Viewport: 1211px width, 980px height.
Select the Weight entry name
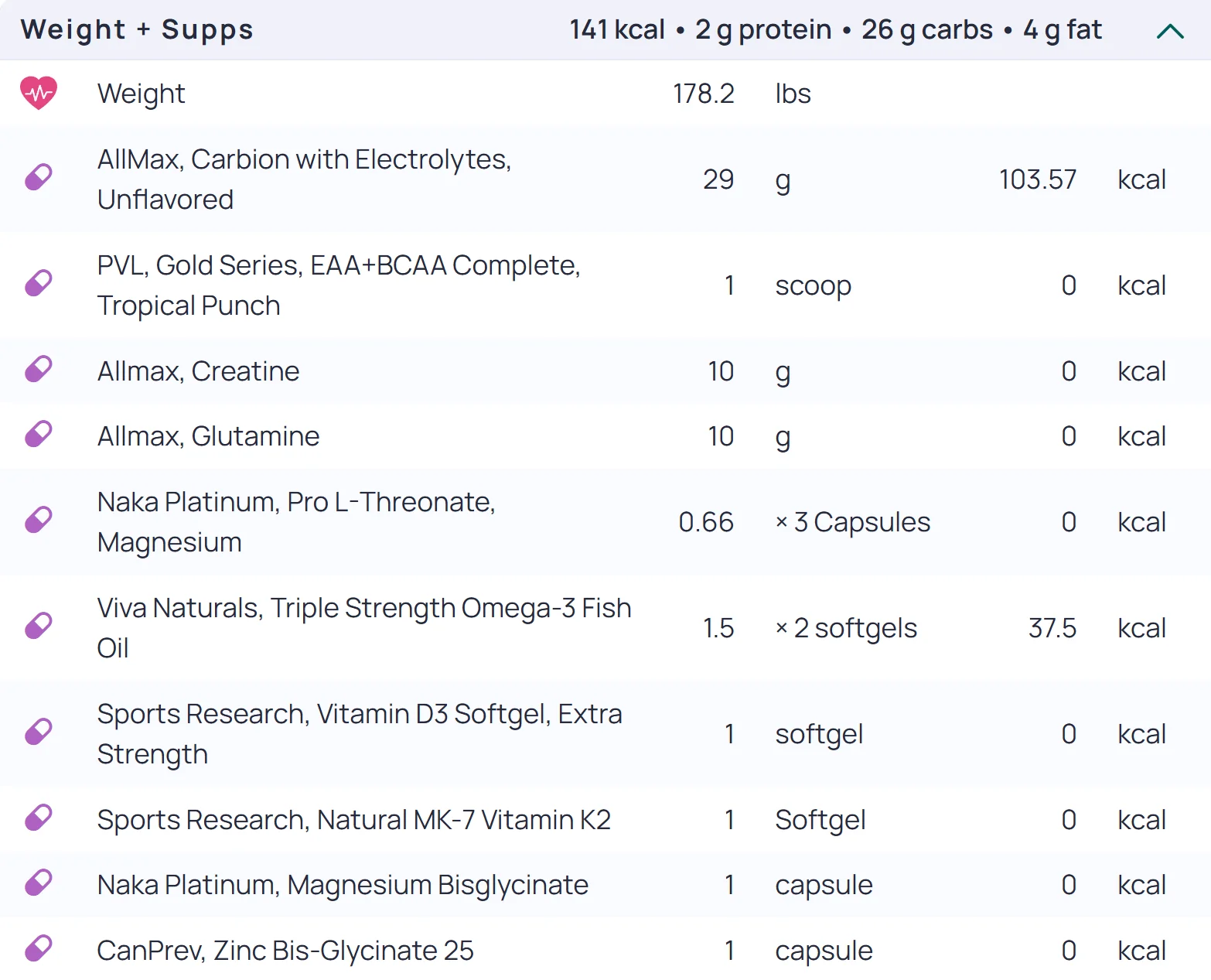pyautogui.click(x=142, y=94)
